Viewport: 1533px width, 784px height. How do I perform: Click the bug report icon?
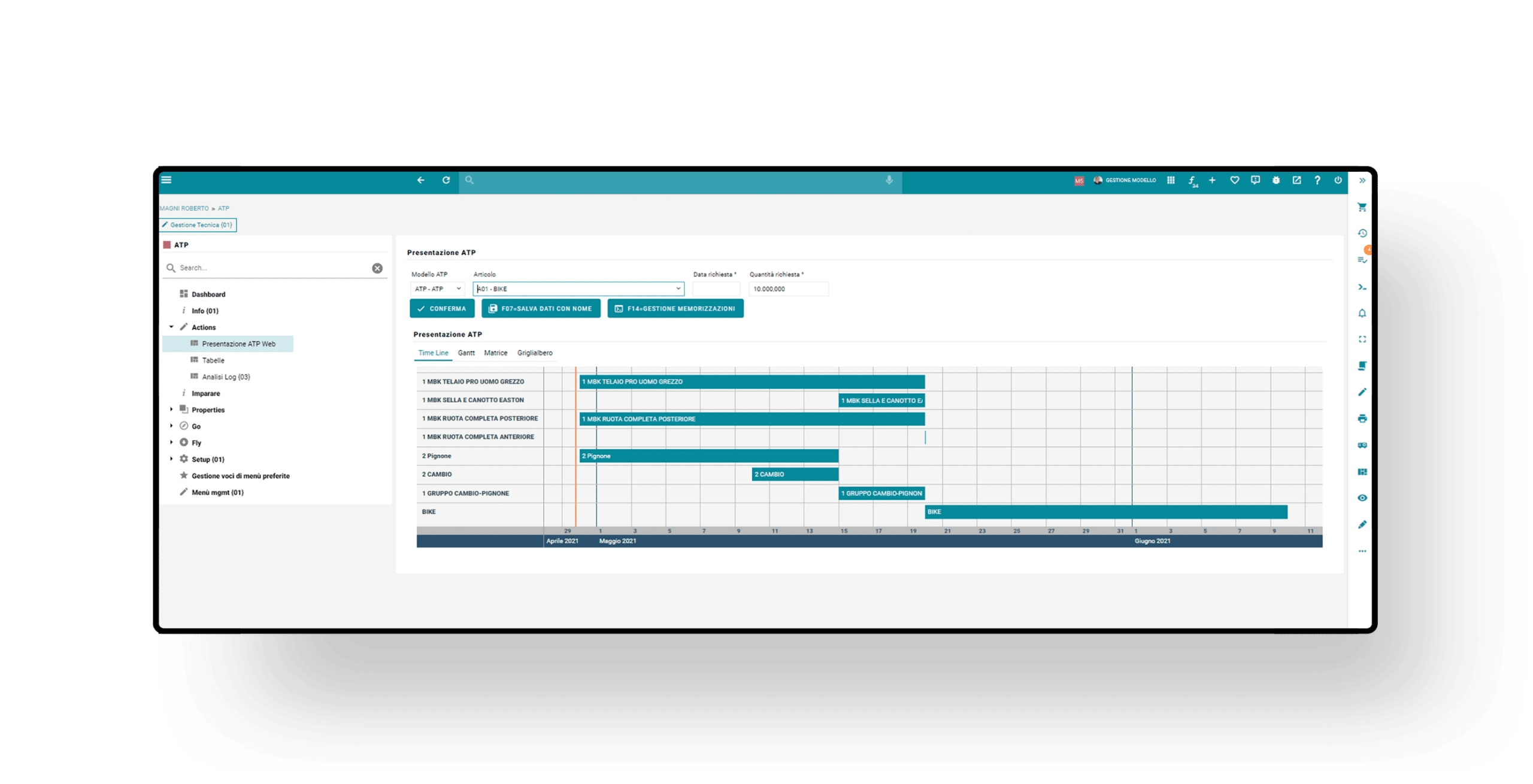click(x=1276, y=180)
